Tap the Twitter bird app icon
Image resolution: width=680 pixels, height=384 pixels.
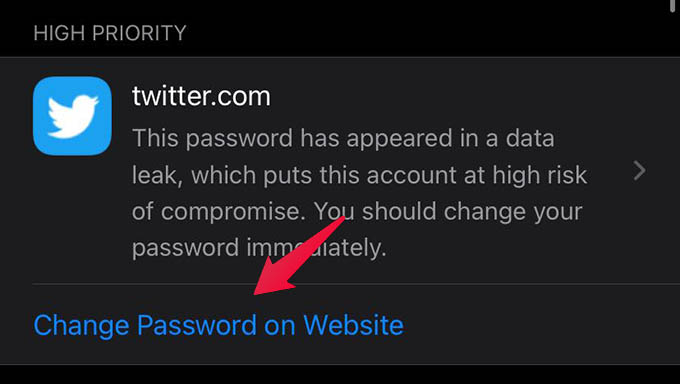(72, 116)
